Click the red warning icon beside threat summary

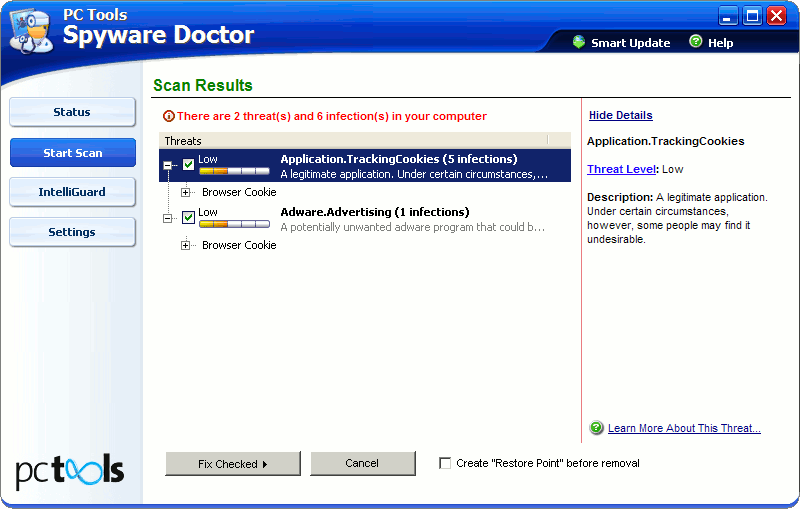[x=168, y=116]
